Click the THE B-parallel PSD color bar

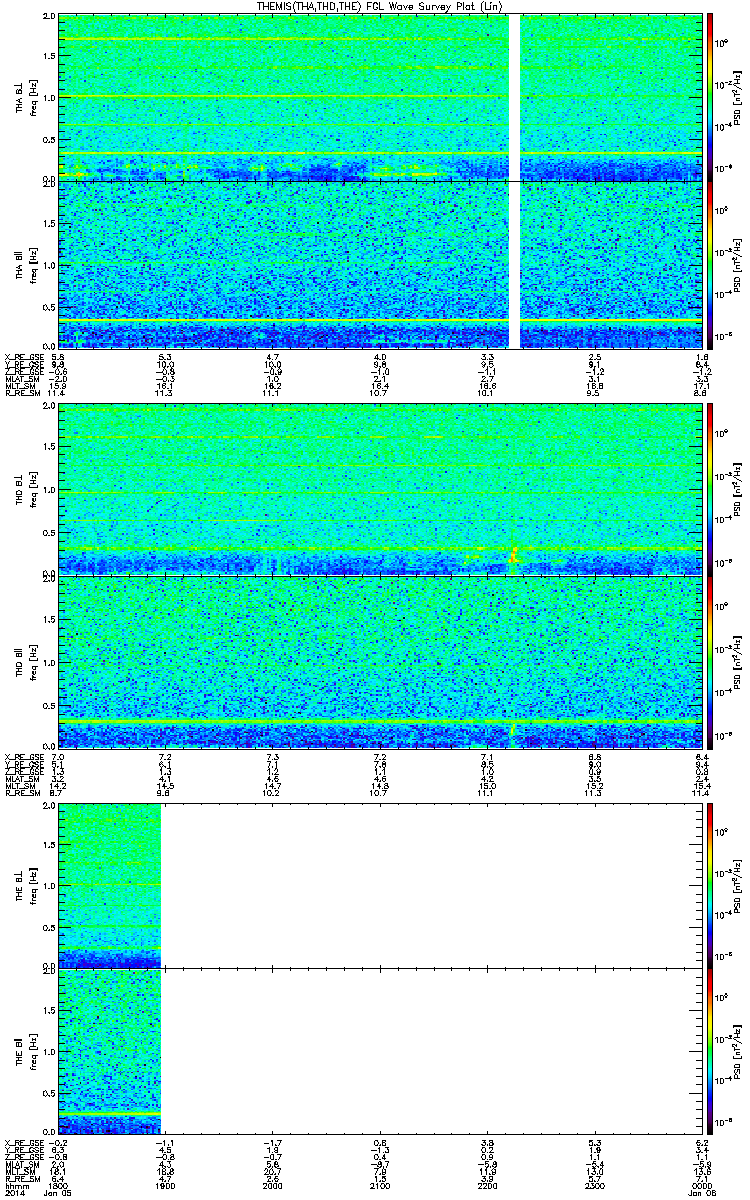click(x=710, y=1051)
